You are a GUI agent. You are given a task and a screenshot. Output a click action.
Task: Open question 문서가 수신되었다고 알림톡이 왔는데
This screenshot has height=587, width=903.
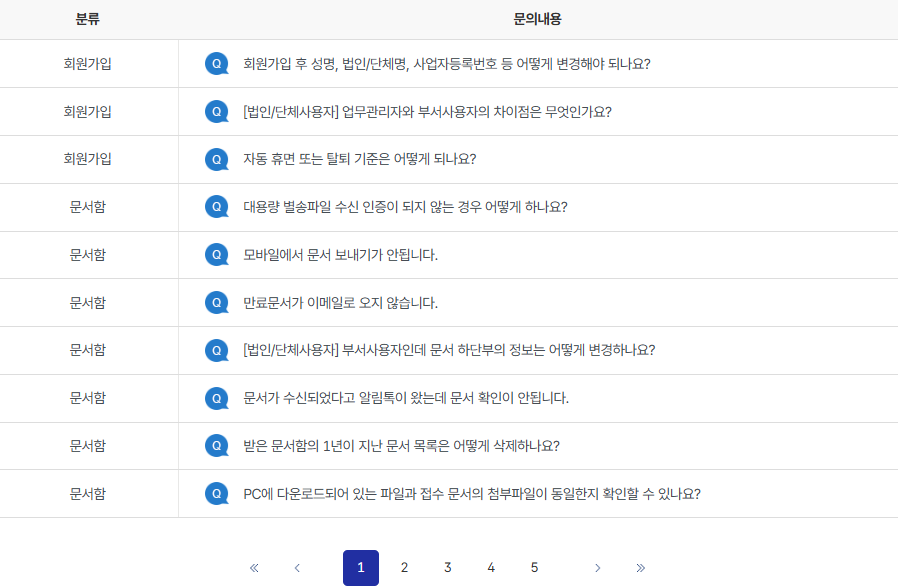(x=406, y=398)
